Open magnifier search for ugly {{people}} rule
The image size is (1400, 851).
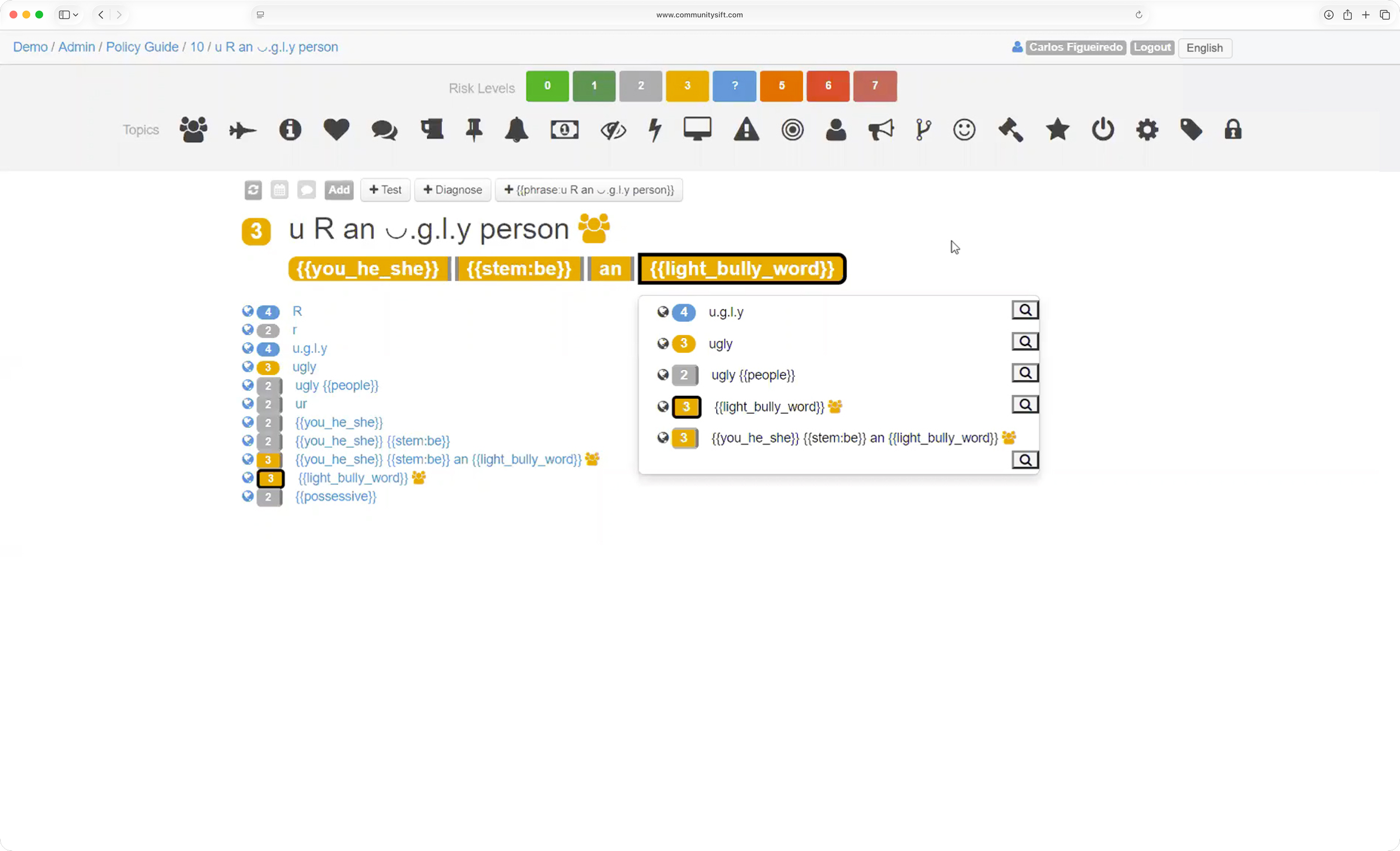pyautogui.click(x=1025, y=373)
